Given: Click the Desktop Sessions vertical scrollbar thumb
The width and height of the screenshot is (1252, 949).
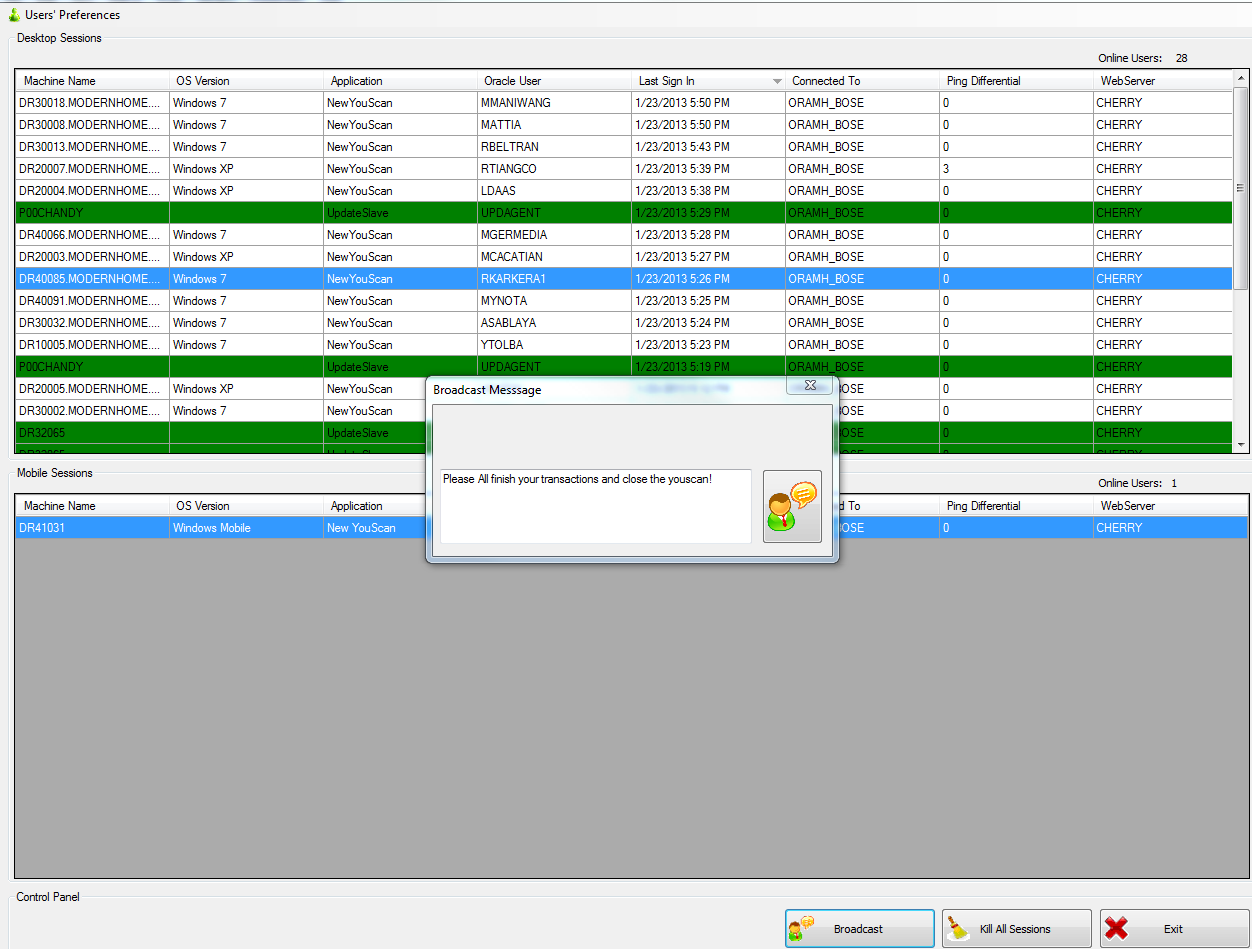Looking at the screenshot, I should pos(1241,188).
